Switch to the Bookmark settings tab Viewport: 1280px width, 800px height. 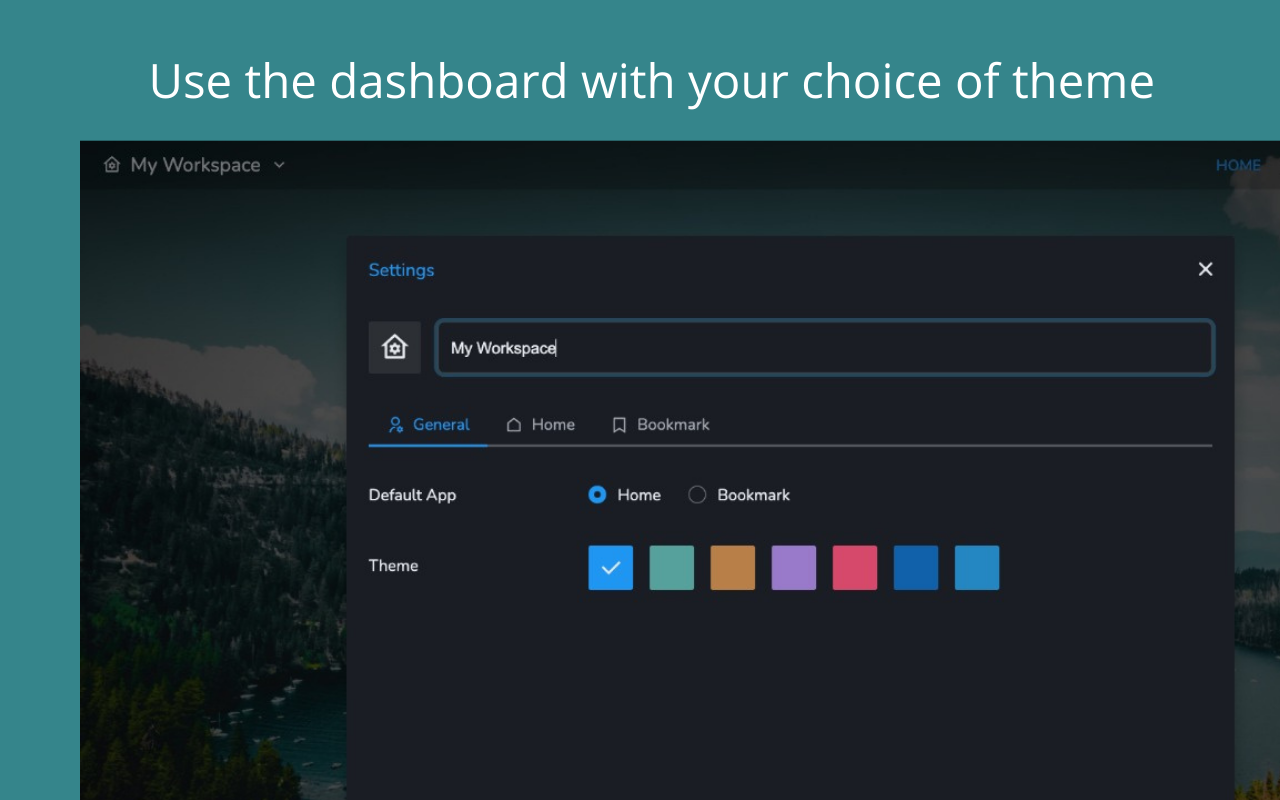click(x=660, y=424)
